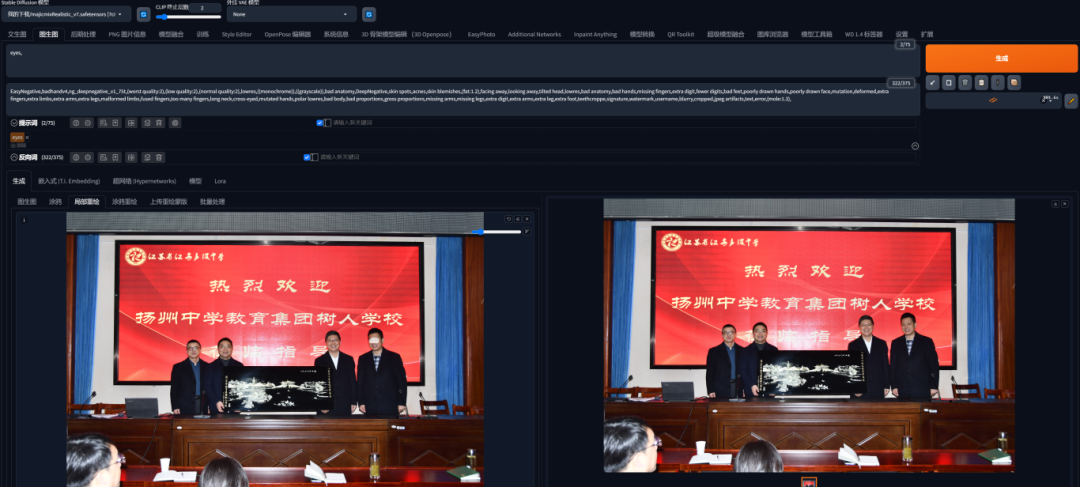Viewport: 1080px width, 487px height.
Task: Open settings gear icon in 反向词 row
Action: (x=88, y=157)
